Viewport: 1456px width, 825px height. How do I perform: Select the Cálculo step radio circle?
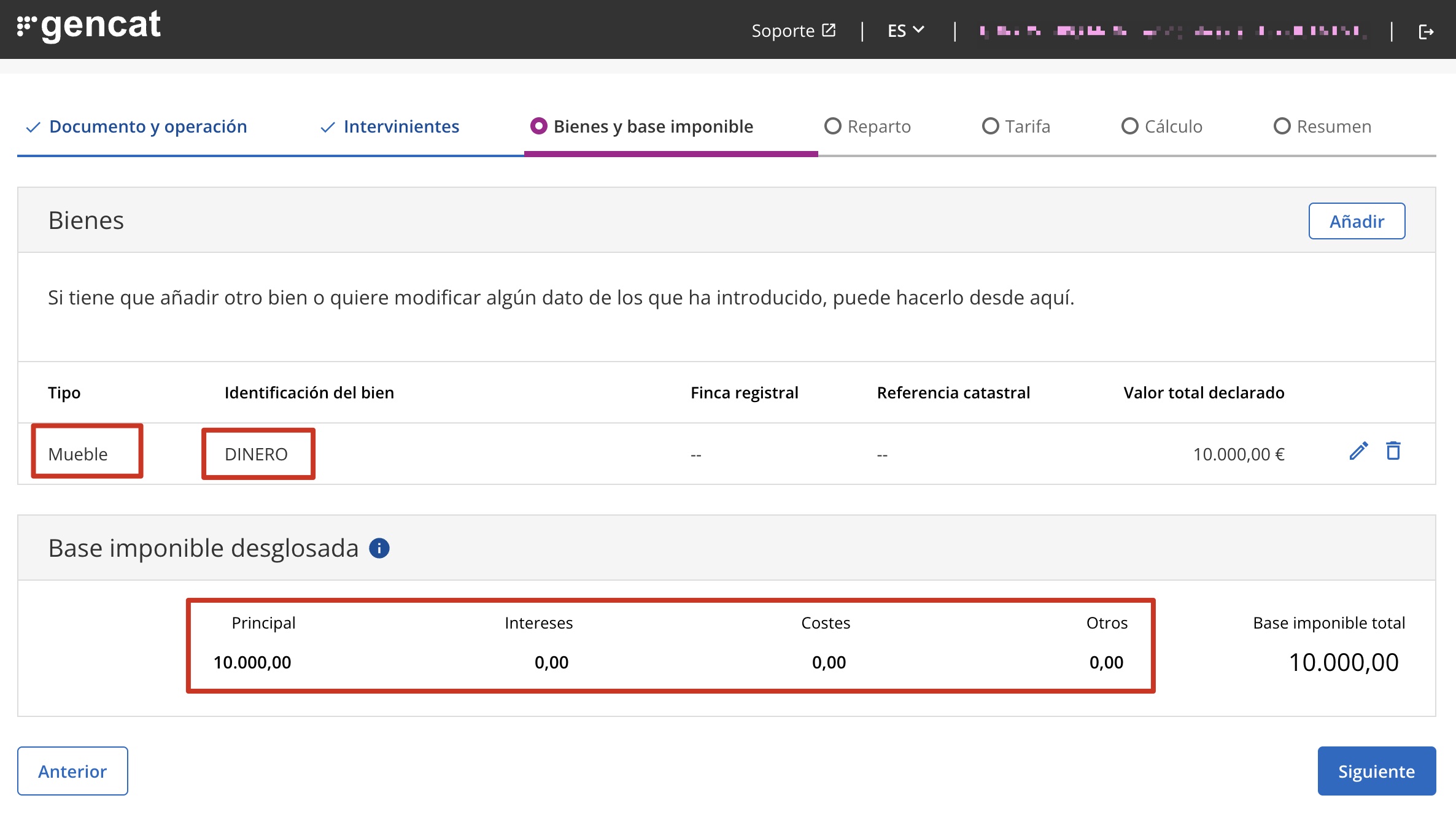point(1129,126)
